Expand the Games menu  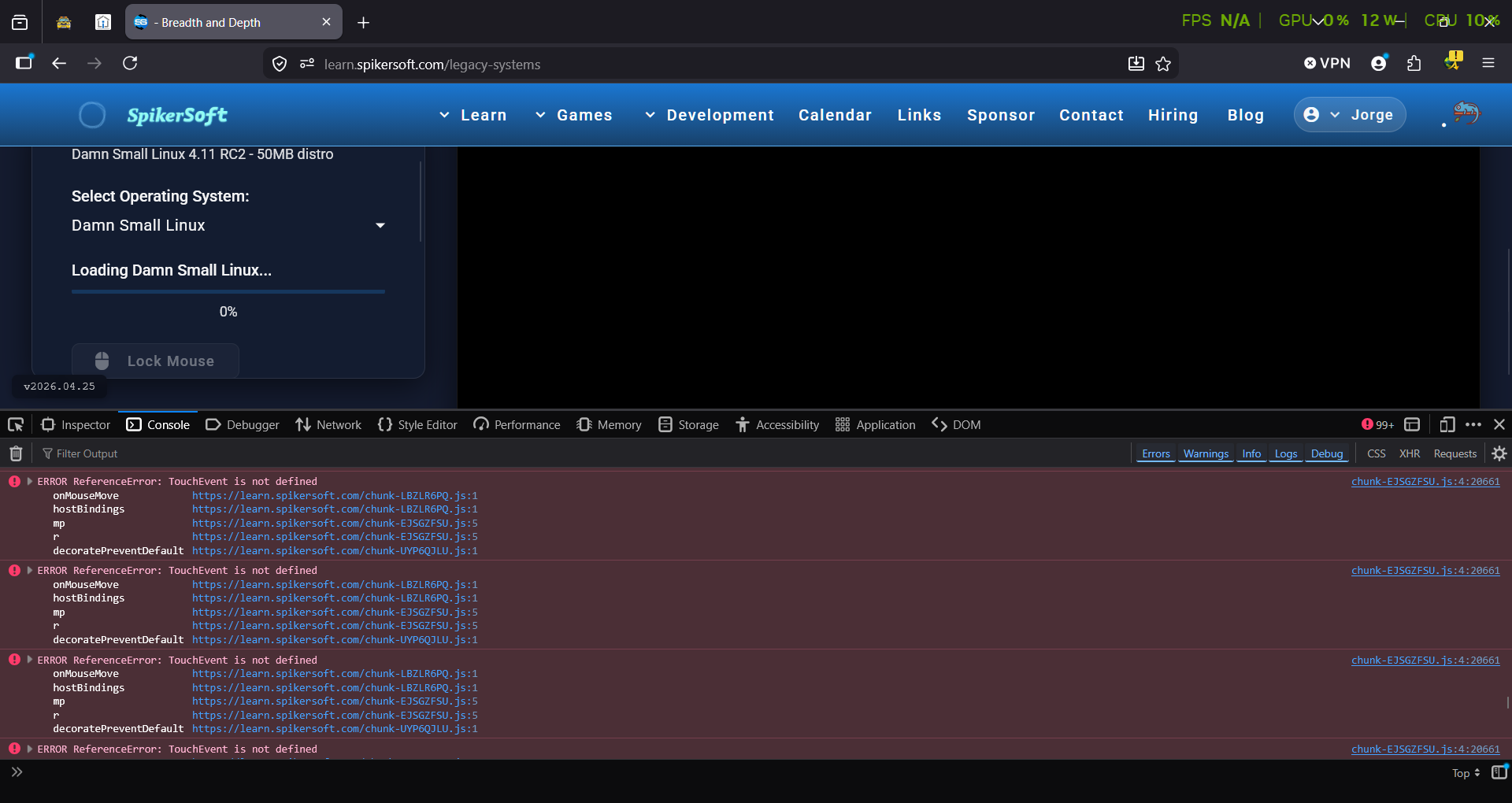pos(573,115)
